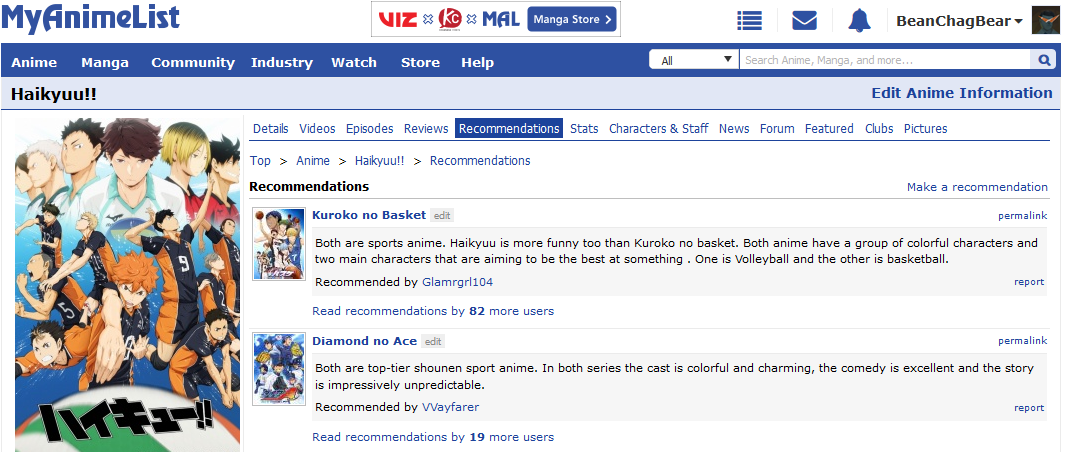
Task: Open the Haikyuu poster image
Action: pyautogui.click(x=128, y=285)
